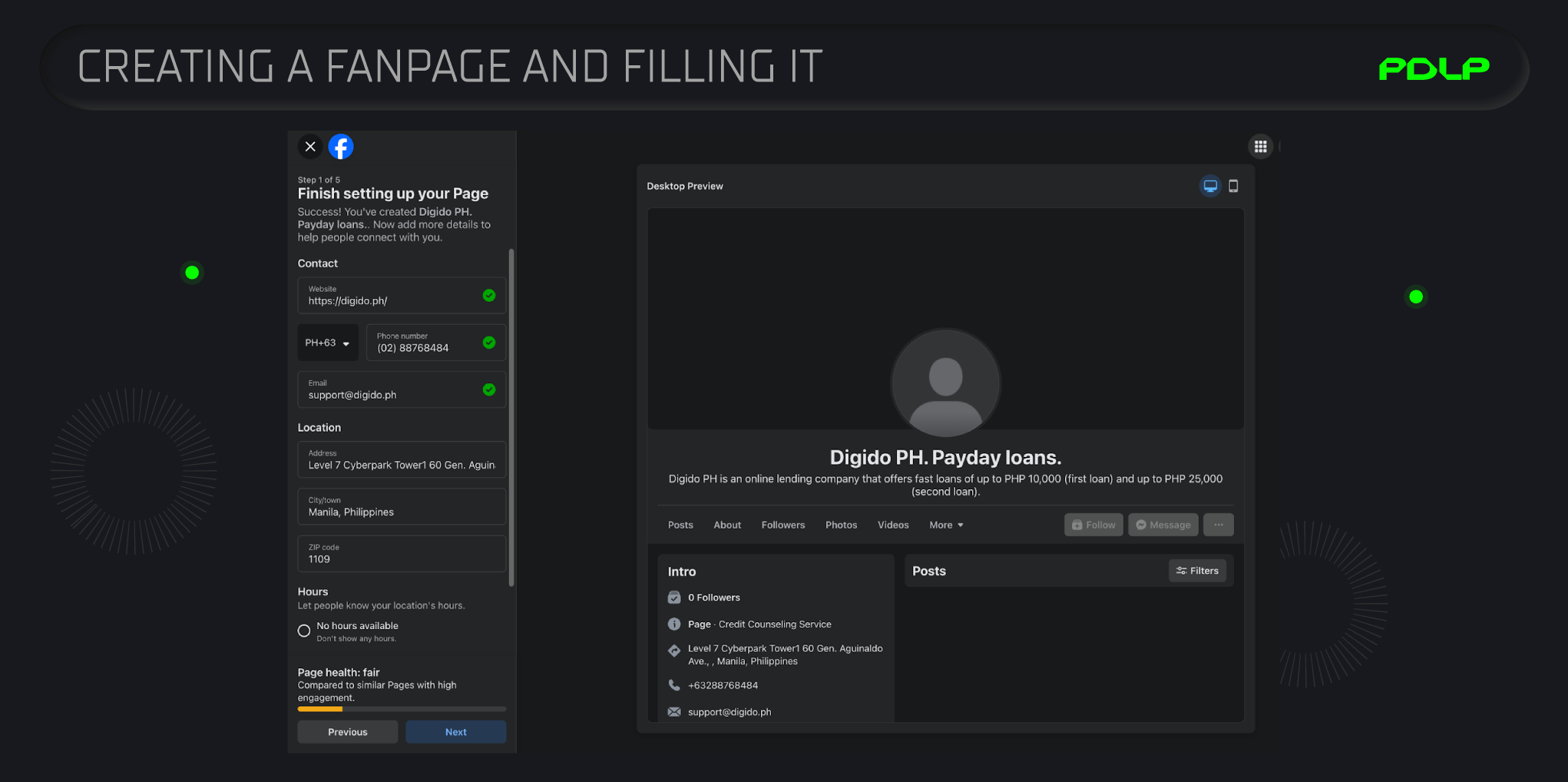Click the Website input field
1568x782 pixels.
pyautogui.click(x=402, y=296)
